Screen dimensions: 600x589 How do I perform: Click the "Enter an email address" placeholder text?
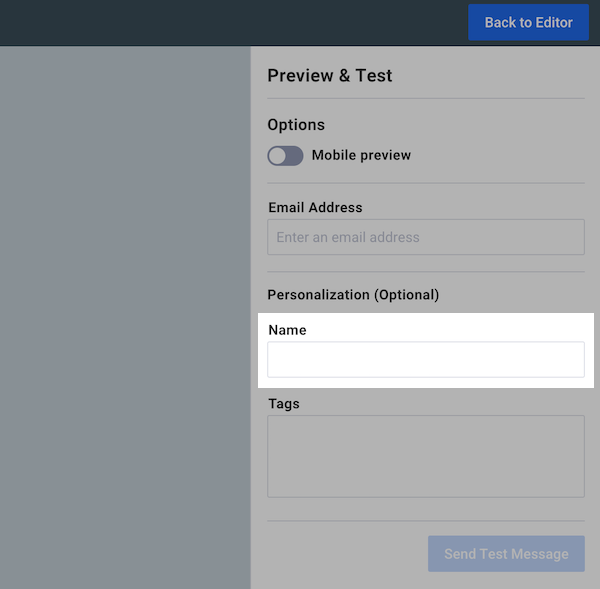348,238
